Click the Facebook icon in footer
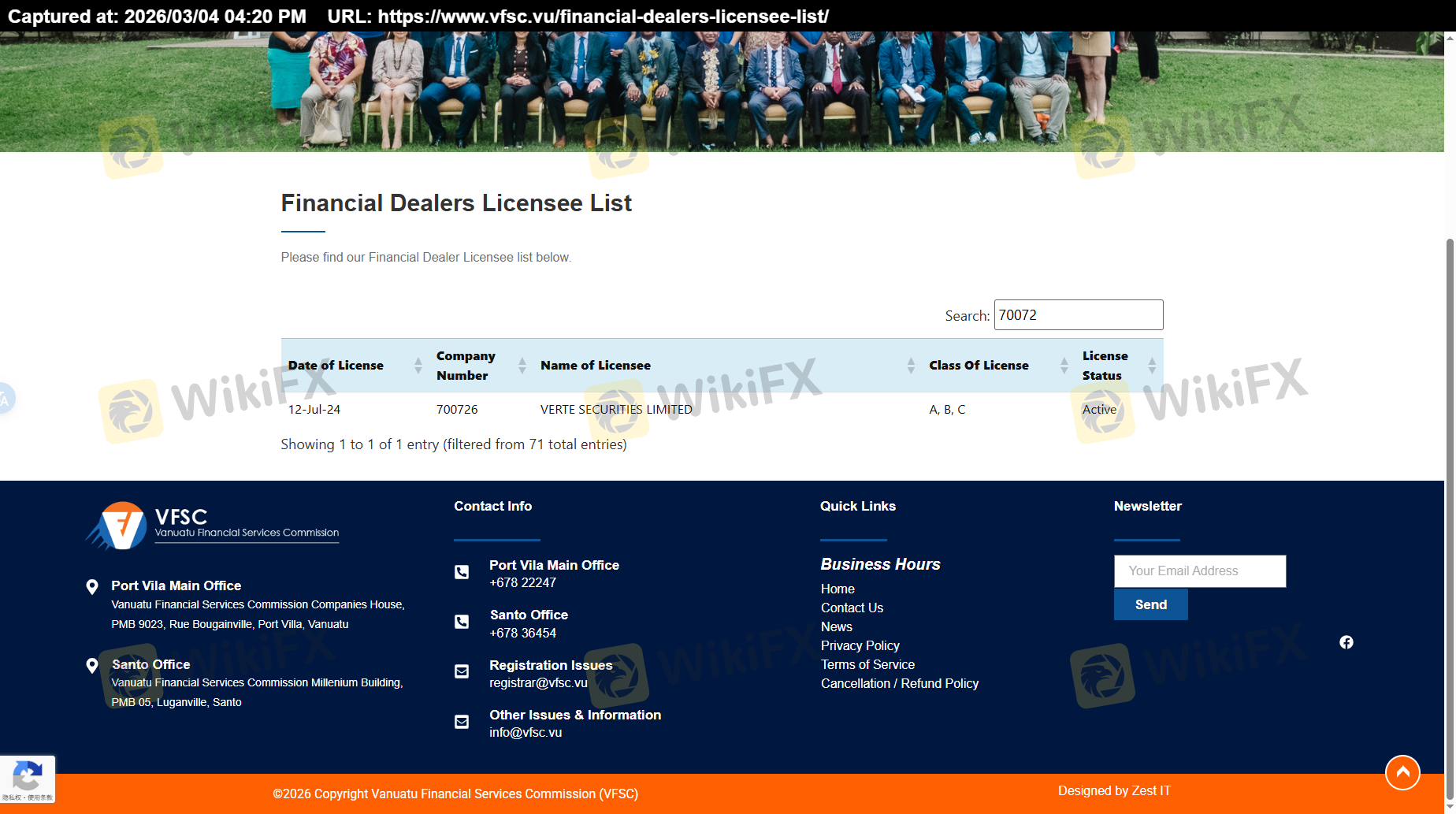1456x814 pixels. [x=1346, y=642]
